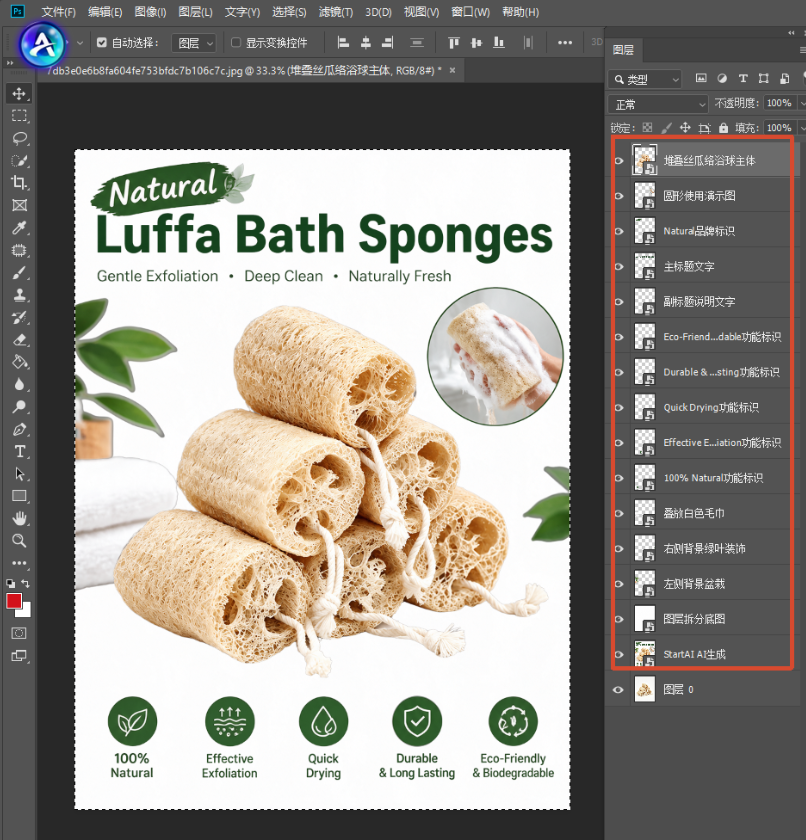The width and height of the screenshot is (806, 840).
Task: Select the Rectangle shape tool
Action: click(19, 496)
